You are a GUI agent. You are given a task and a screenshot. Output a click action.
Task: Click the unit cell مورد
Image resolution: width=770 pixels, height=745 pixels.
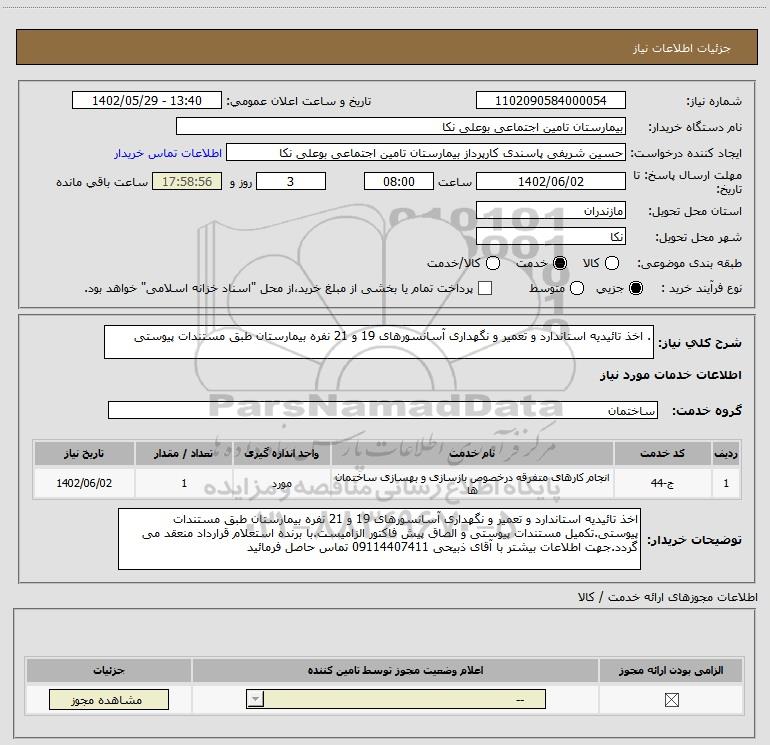coord(282,483)
